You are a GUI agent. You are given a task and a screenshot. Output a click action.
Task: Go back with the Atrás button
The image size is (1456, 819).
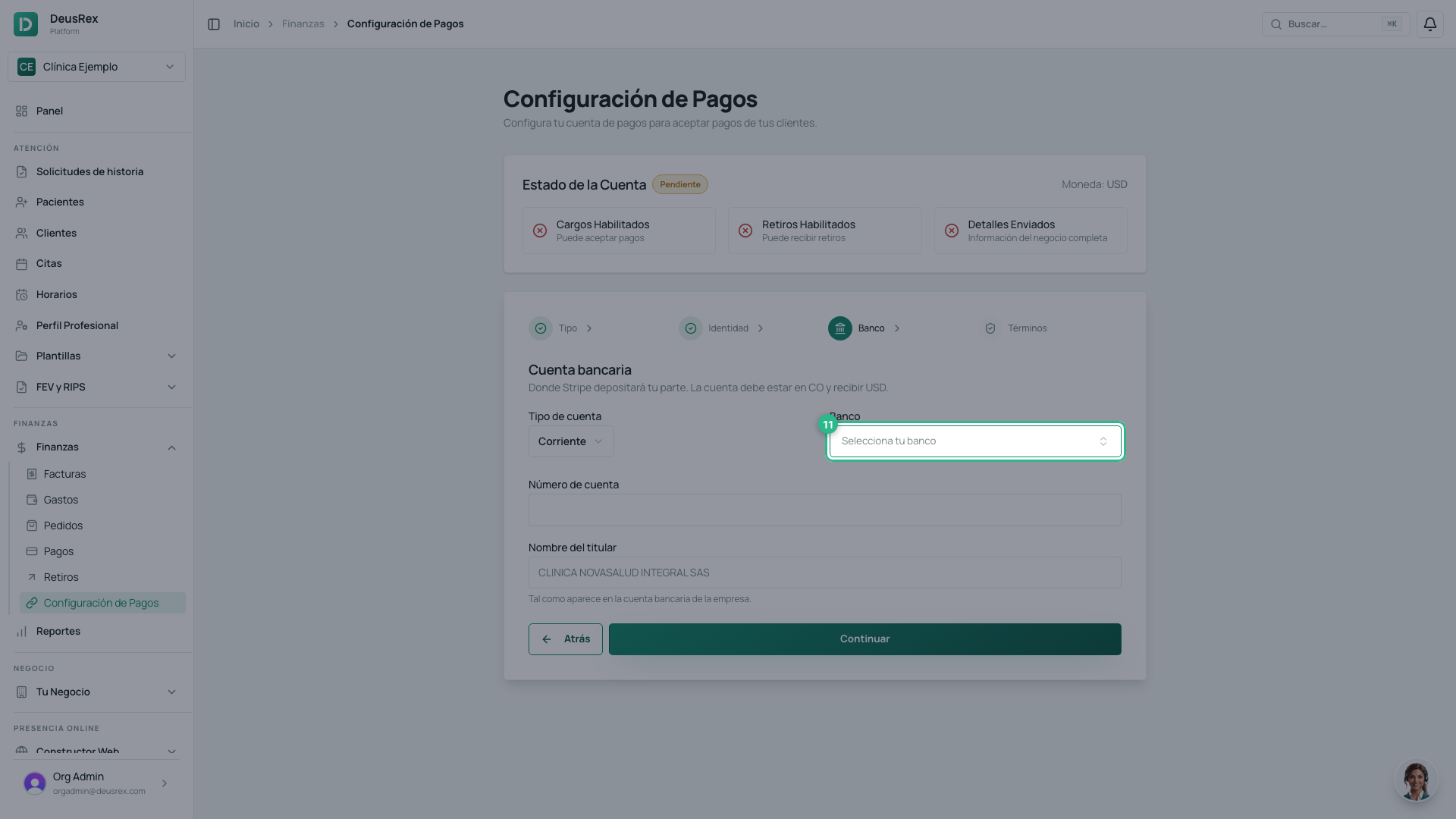coord(566,639)
